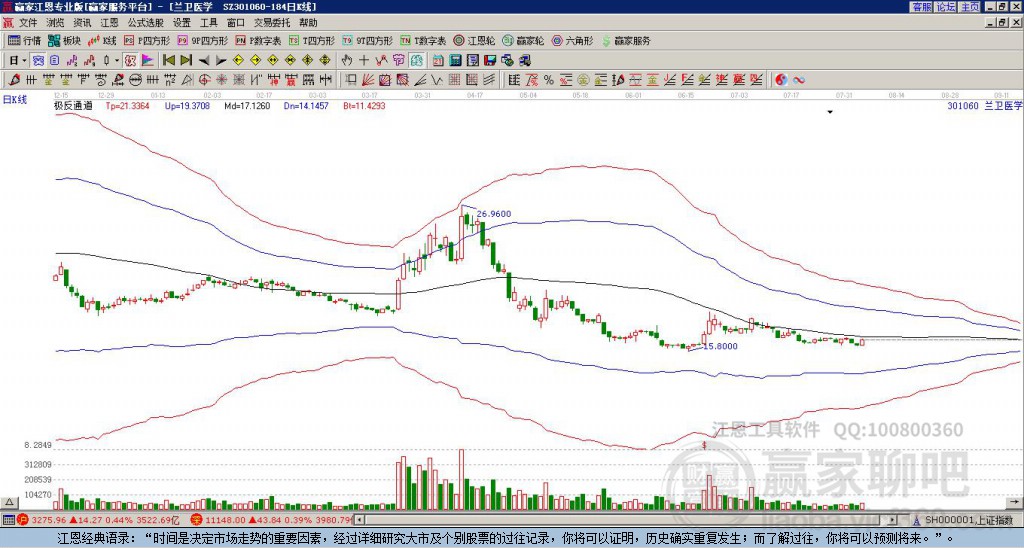
Task: Click the K线 toolbar button
Action: (102, 40)
